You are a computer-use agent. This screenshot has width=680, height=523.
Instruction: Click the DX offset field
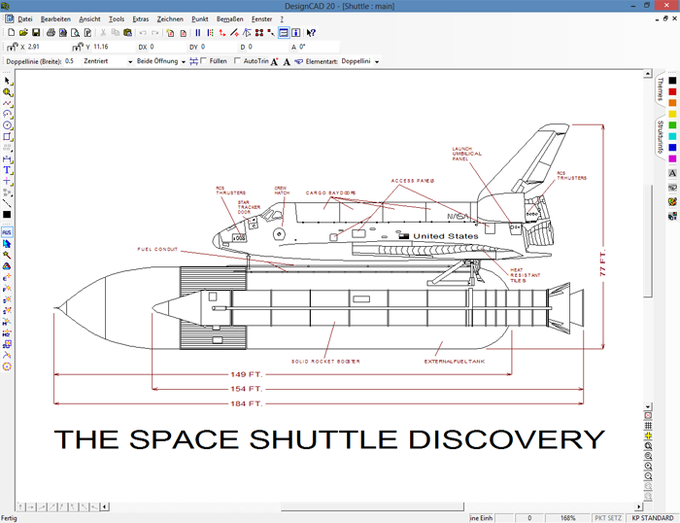pyautogui.click(x=167, y=47)
